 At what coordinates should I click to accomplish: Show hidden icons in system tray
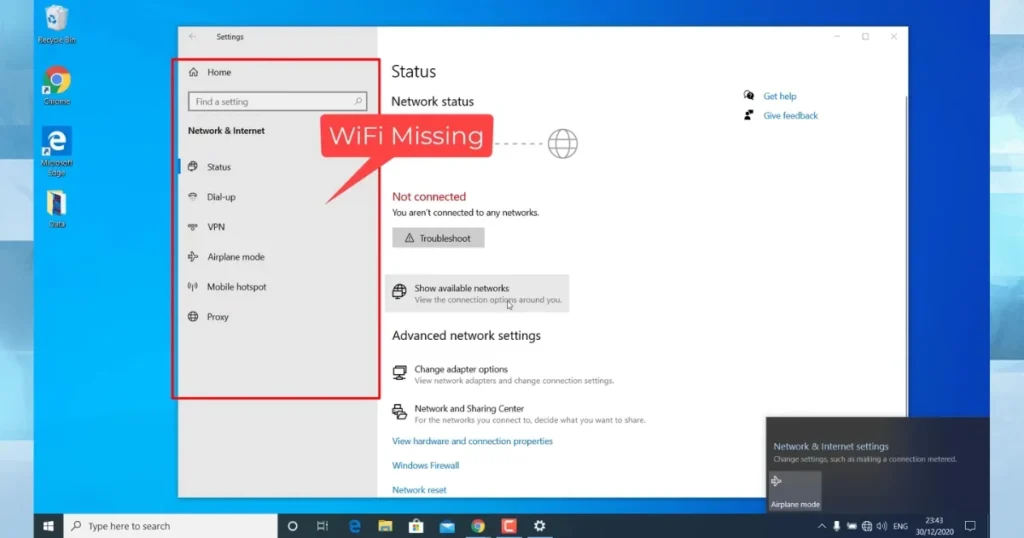[x=822, y=526]
